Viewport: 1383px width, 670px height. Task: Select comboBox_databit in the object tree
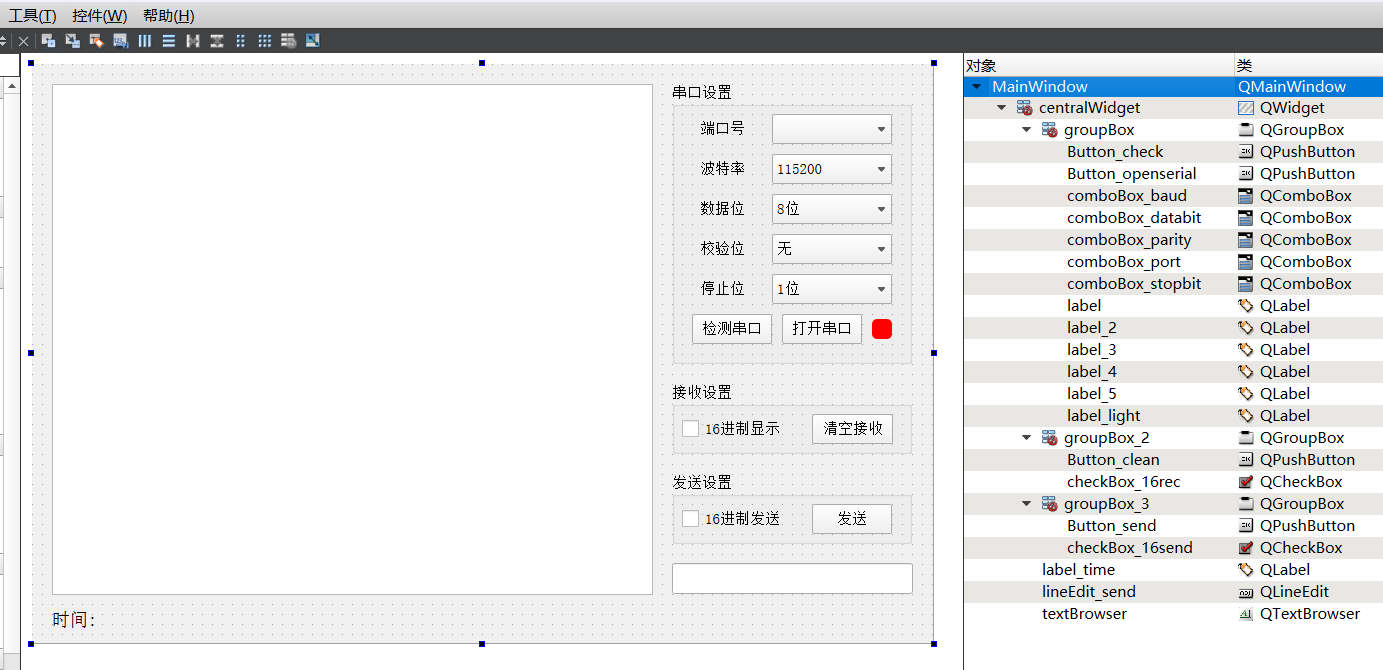point(1134,218)
